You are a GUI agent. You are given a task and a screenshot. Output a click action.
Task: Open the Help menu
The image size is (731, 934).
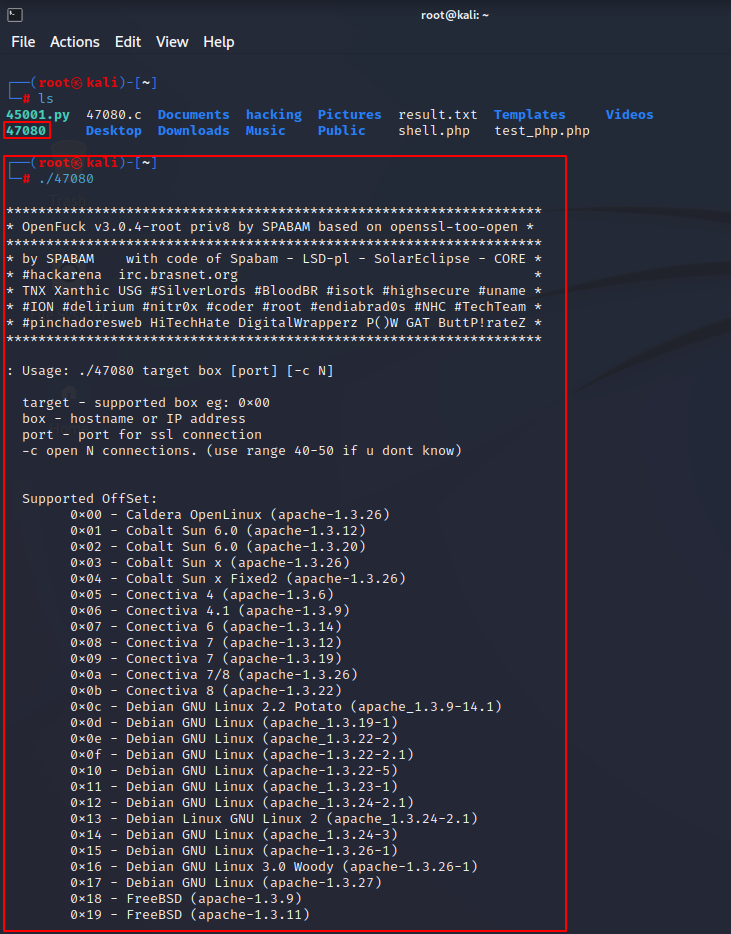(219, 42)
